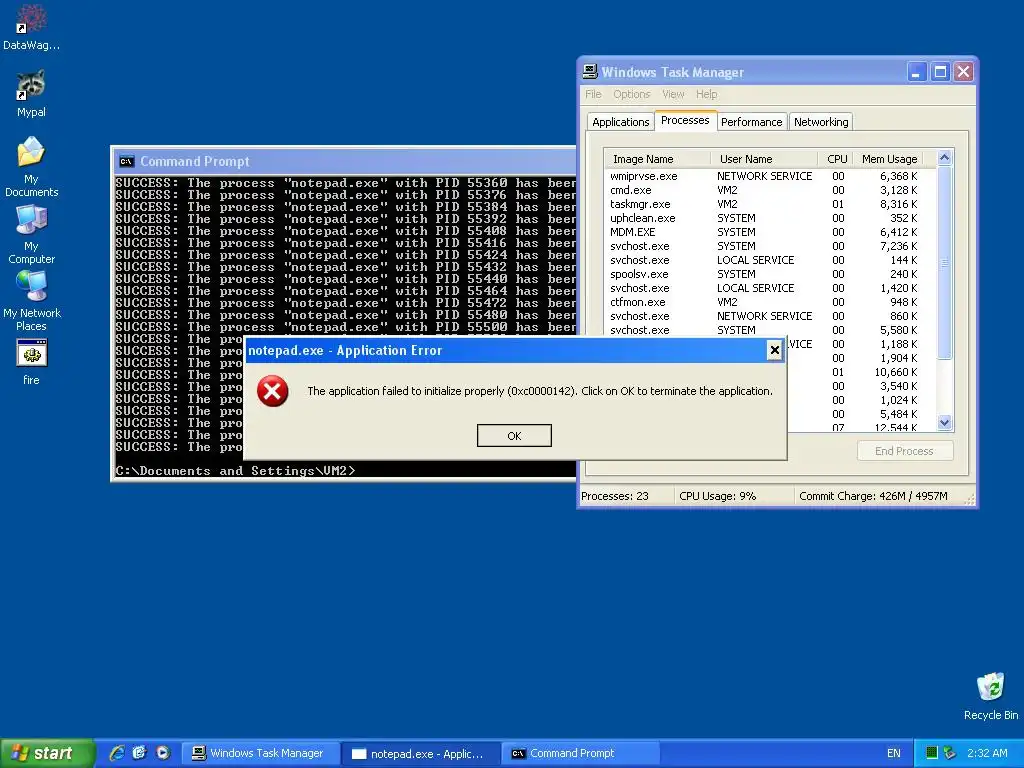Click the Show Desktop quick launch icon
The image size is (1024, 768).
tap(140, 753)
